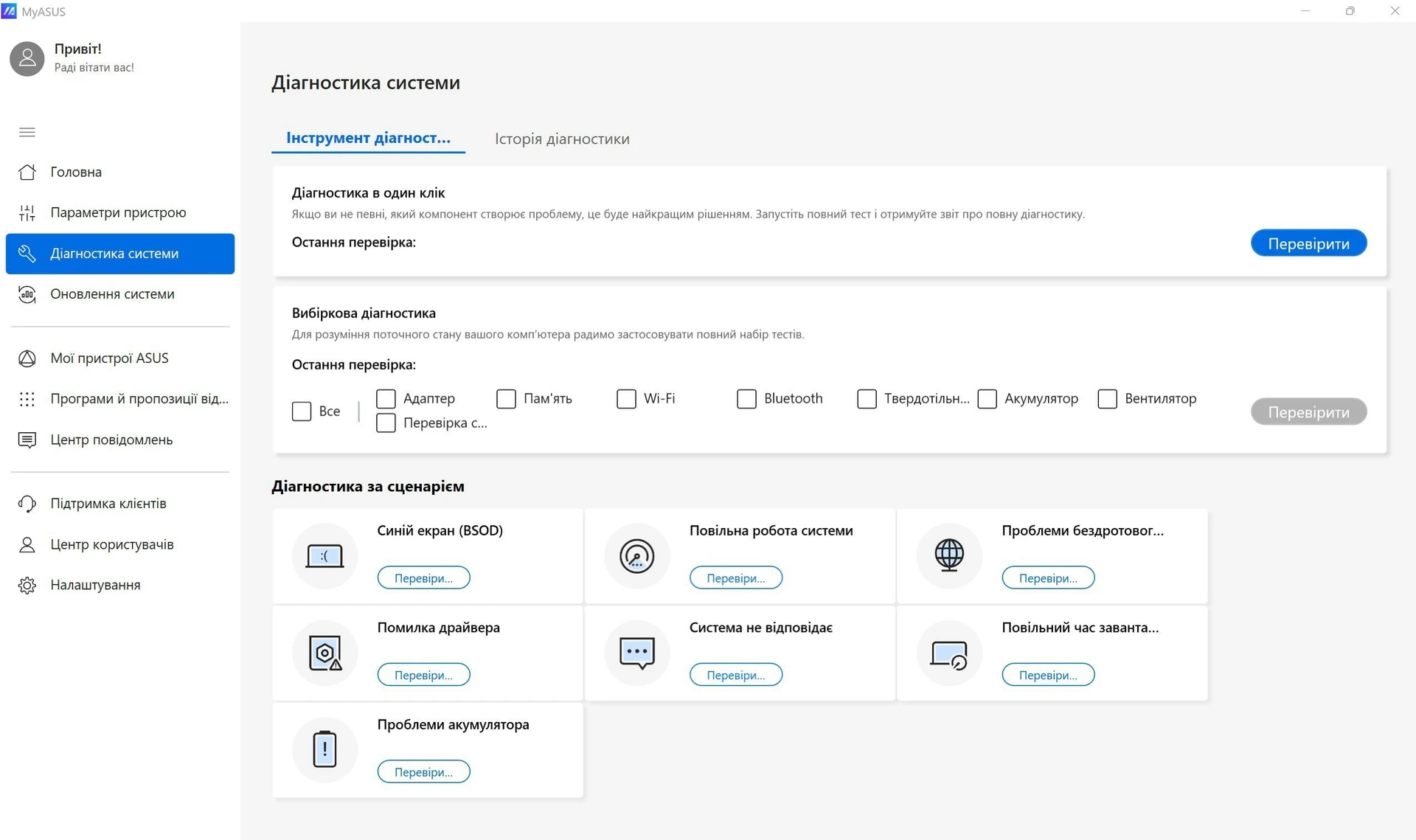The height and width of the screenshot is (840, 1416).
Task: Go to Головна in the sidebar
Action: click(x=120, y=172)
